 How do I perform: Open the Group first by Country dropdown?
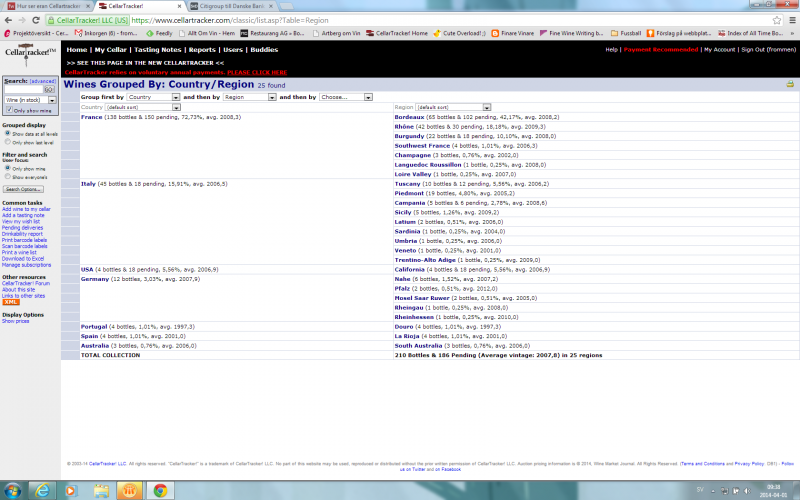(153, 97)
